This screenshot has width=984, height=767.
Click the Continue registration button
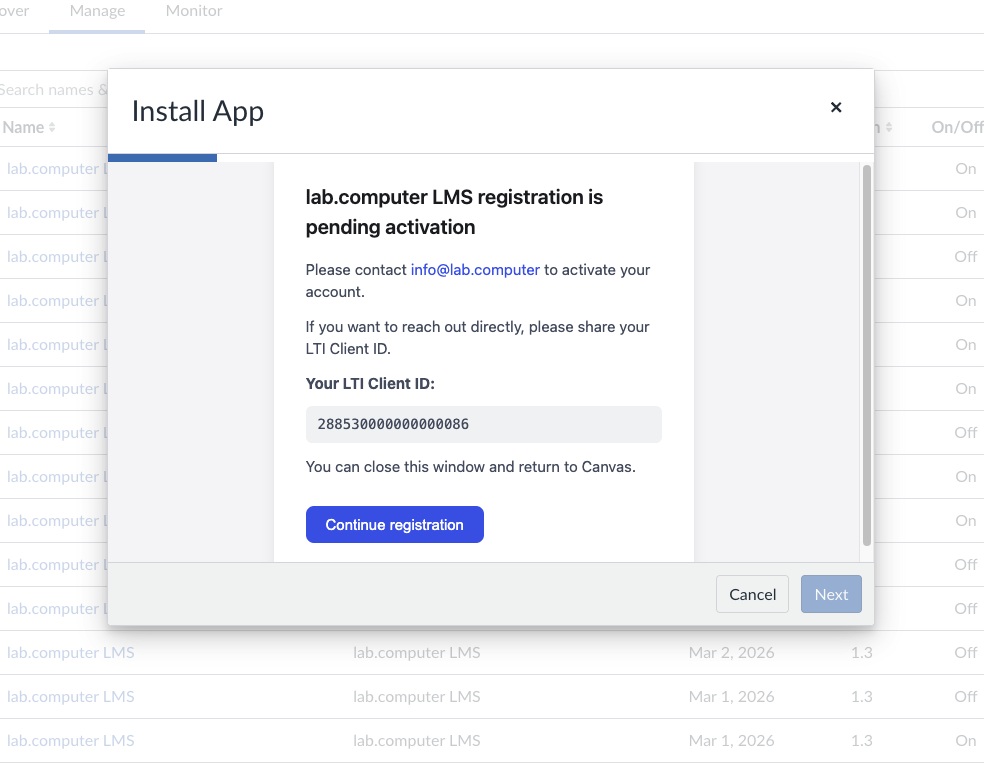(x=395, y=525)
